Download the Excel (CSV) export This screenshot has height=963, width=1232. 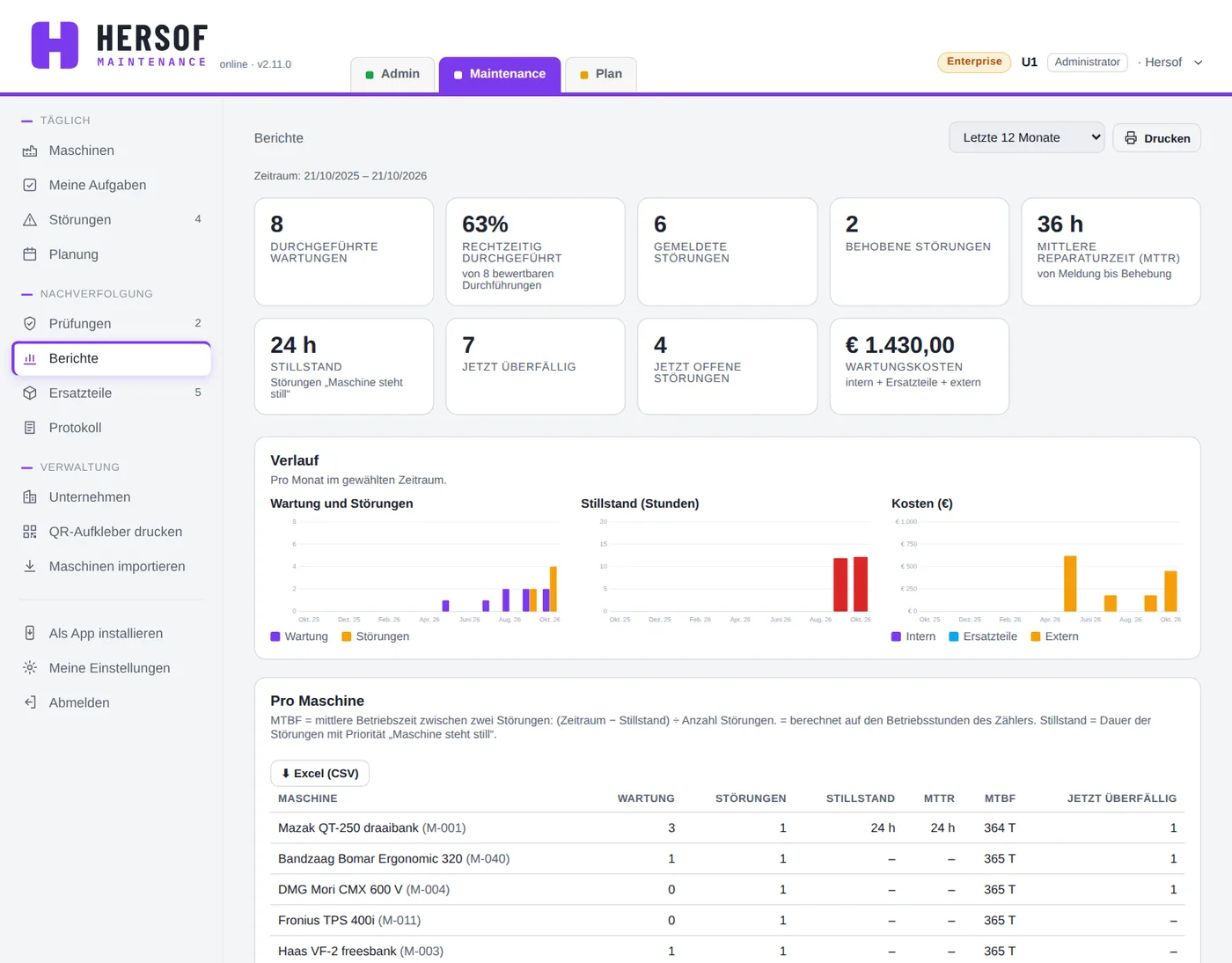319,773
